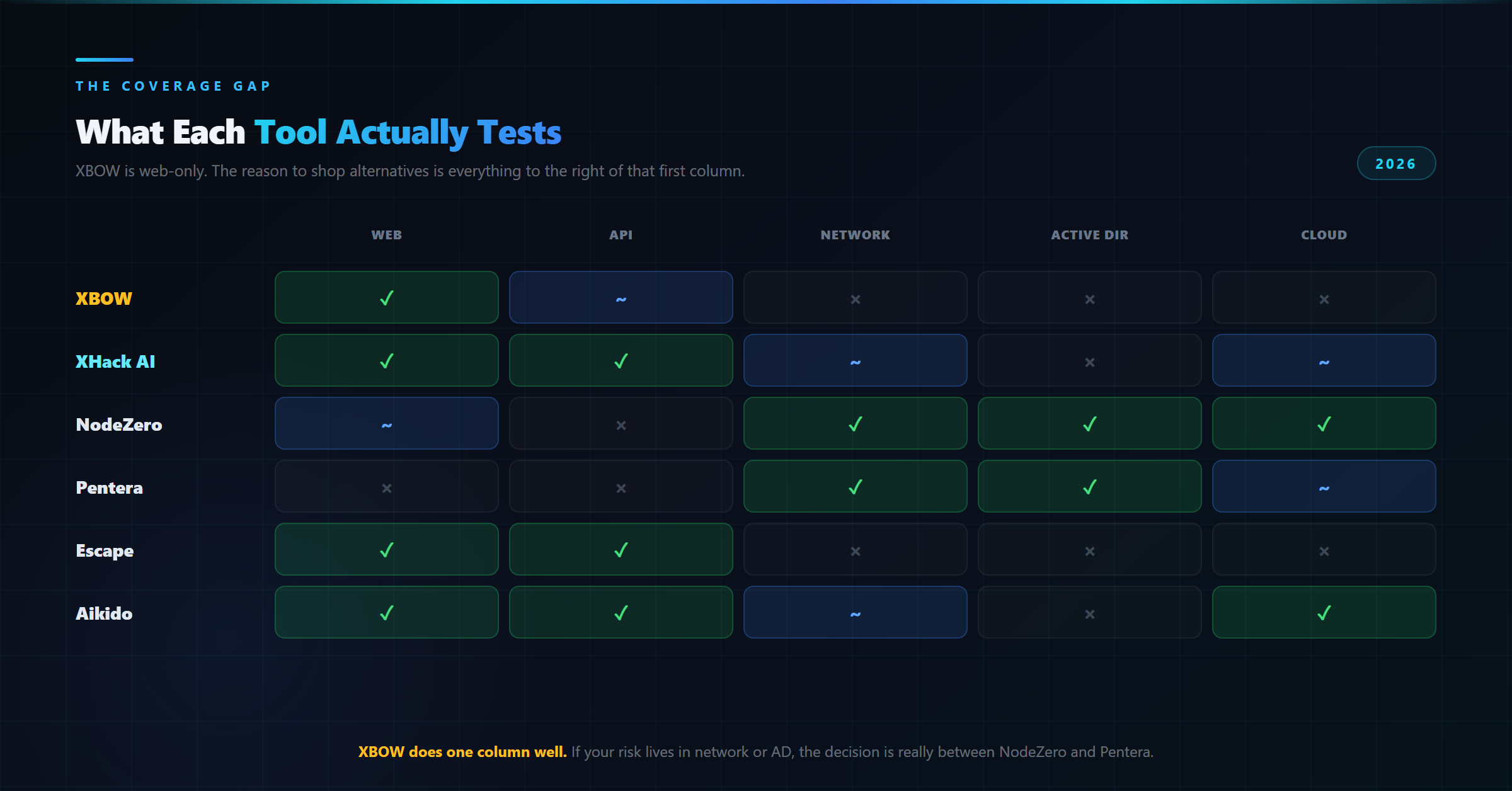Click "THE COVERAGE GAP" eyebrow label

click(173, 86)
